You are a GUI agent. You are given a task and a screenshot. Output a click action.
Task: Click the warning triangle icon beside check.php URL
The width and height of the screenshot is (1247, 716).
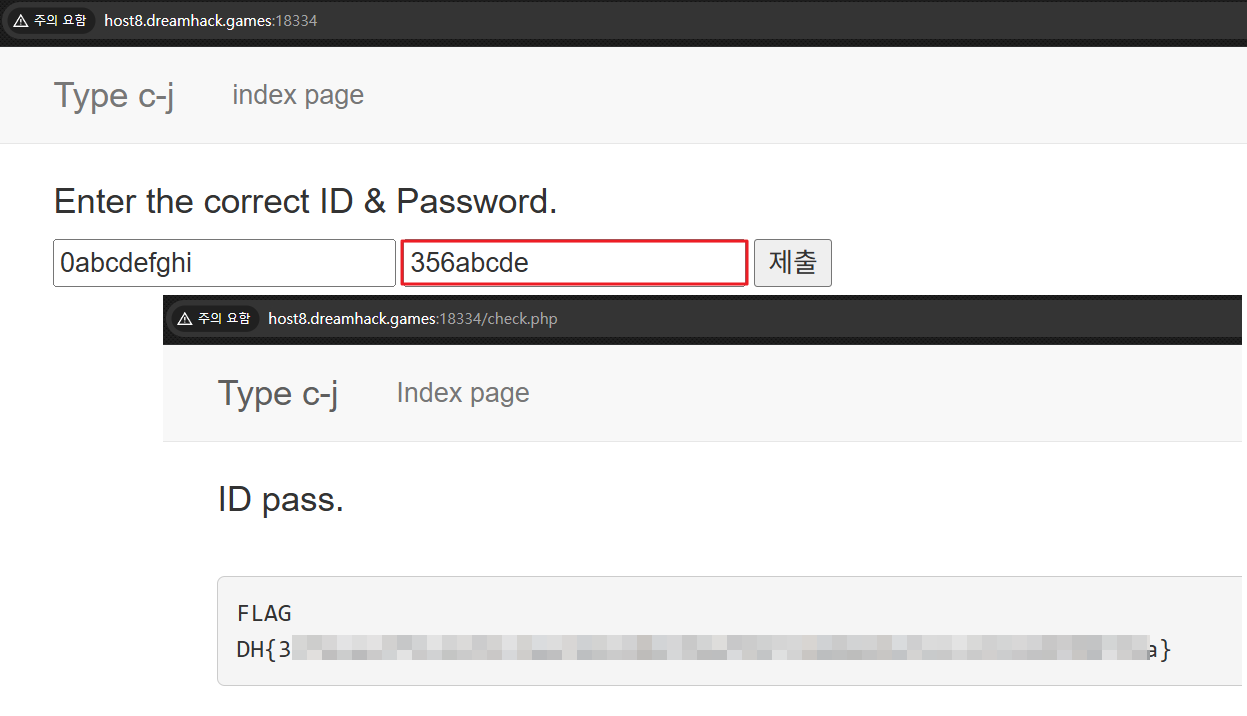(184, 319)
